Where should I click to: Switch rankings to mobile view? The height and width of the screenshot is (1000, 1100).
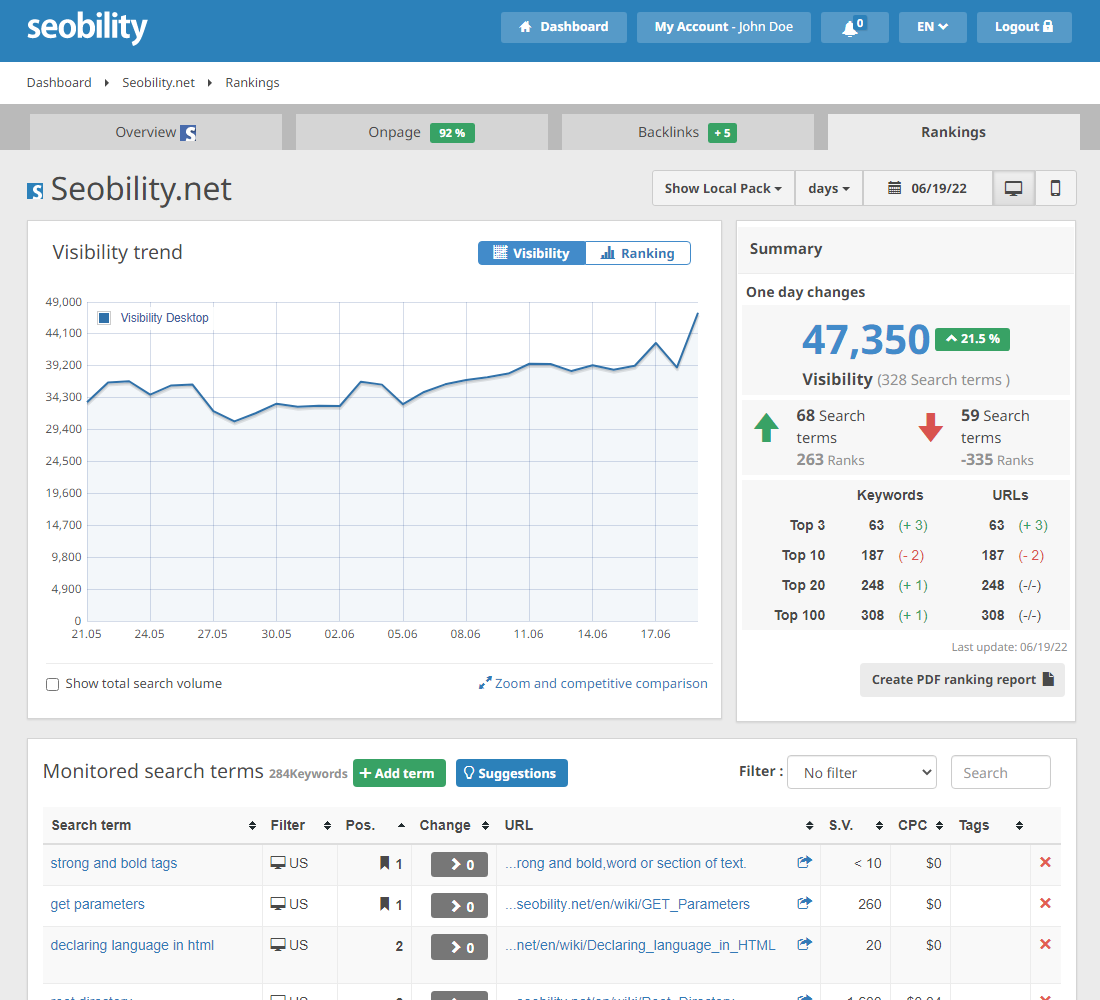click(1056, 188)
